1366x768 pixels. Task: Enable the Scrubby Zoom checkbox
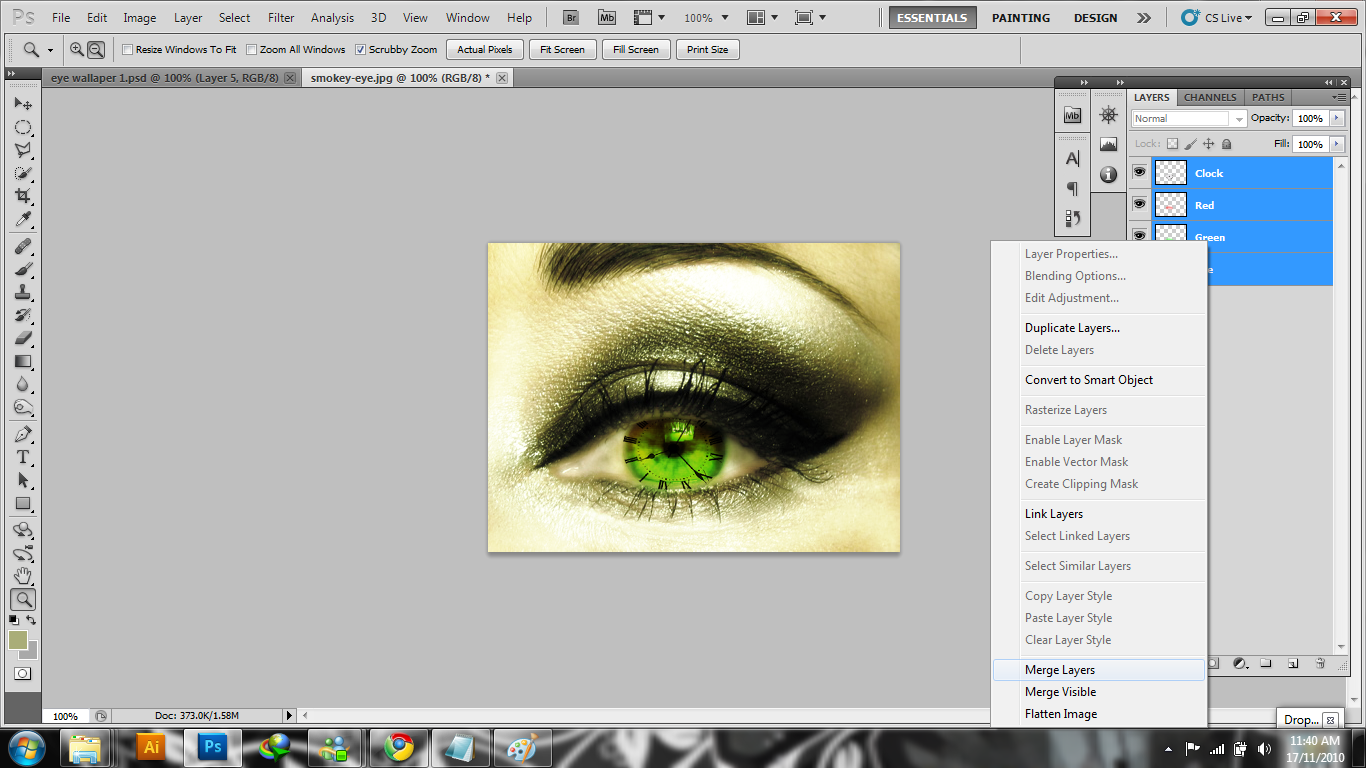pyautogui.click(x=361, y=49)
